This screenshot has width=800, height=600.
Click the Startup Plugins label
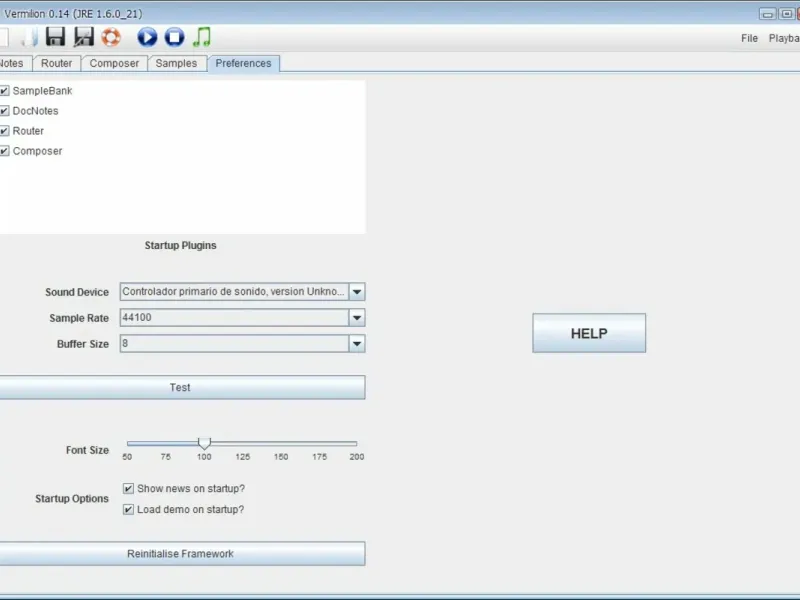point(181,245)
